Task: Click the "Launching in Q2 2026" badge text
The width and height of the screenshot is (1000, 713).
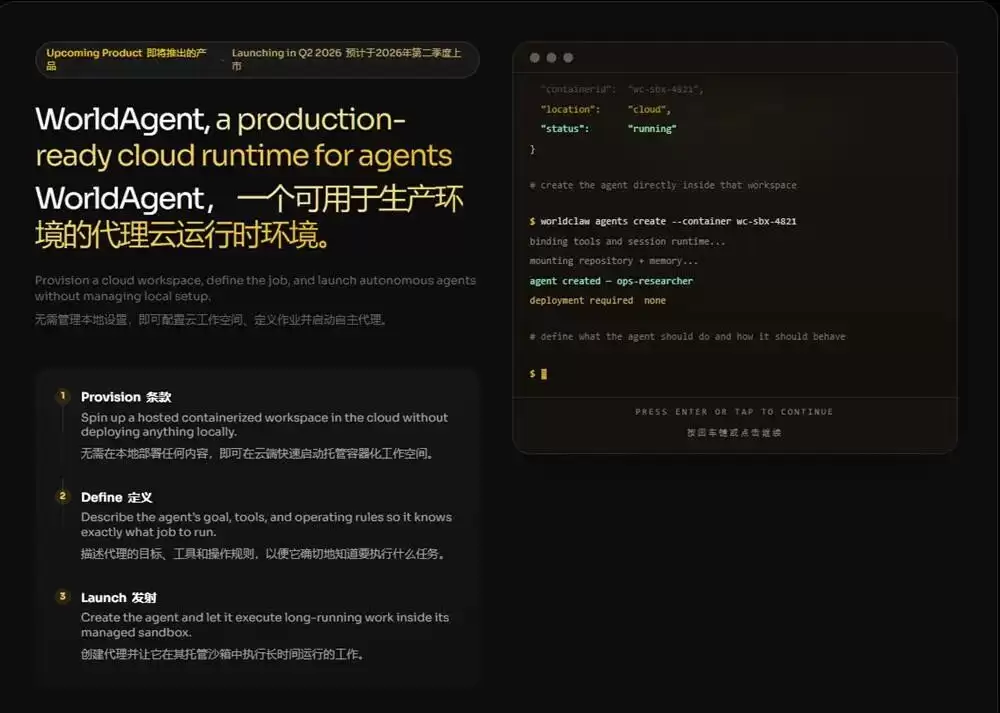Action: [286, 53]
